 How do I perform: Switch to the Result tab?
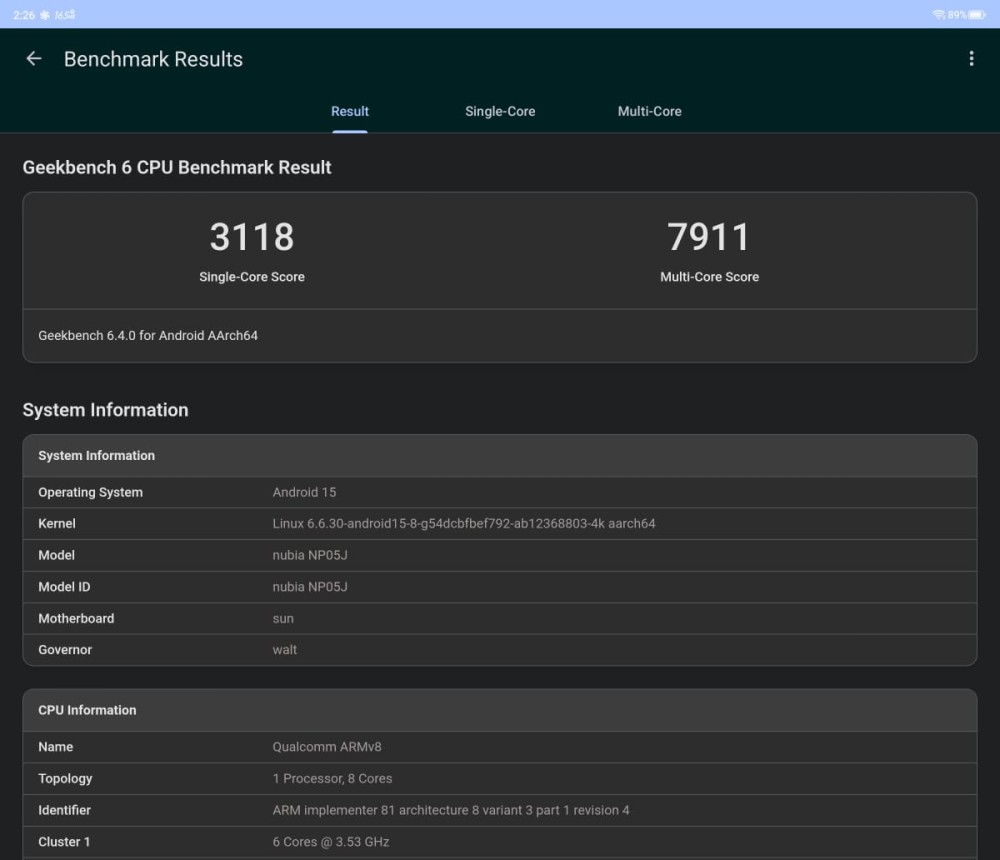coord(349,112)
